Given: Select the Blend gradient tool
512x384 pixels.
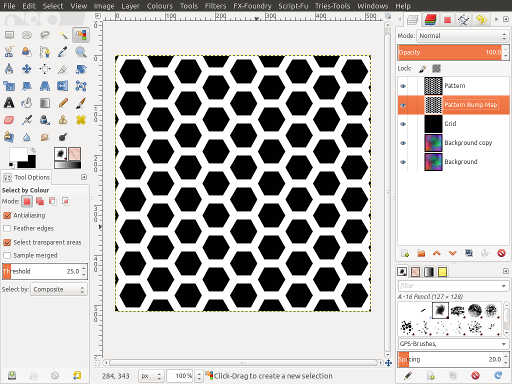Looking at the screenshot, I should click(x=45, y=103).
